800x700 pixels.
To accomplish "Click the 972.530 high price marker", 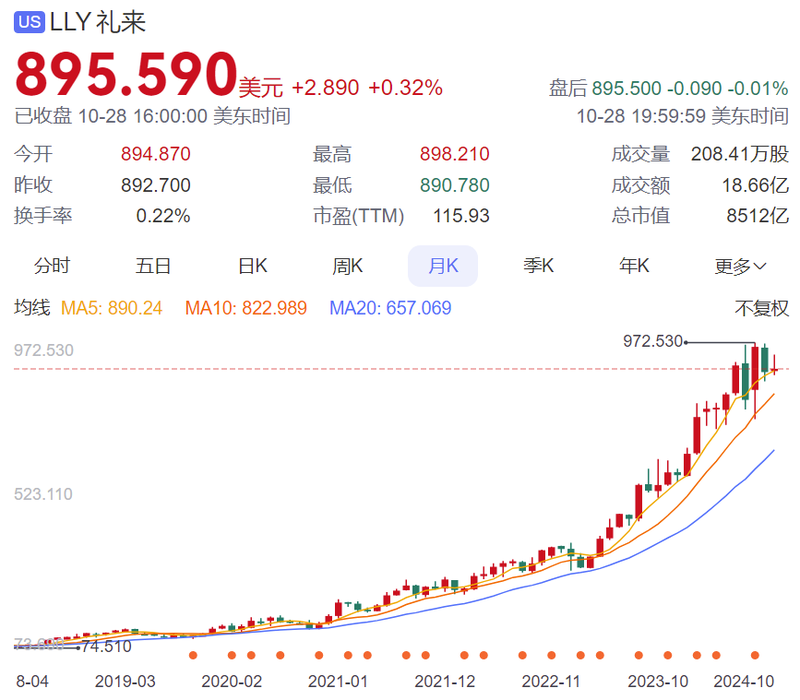I will click(x=653, y=341).
